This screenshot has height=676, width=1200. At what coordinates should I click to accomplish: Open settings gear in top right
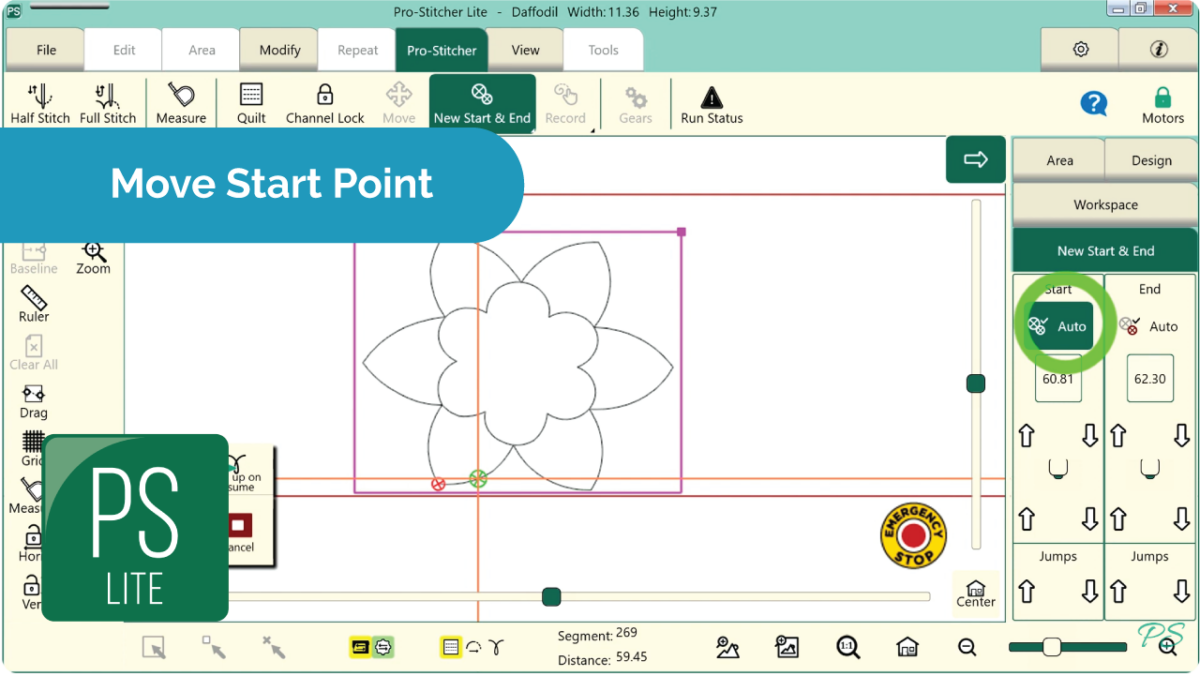[x=1080, y=49]
